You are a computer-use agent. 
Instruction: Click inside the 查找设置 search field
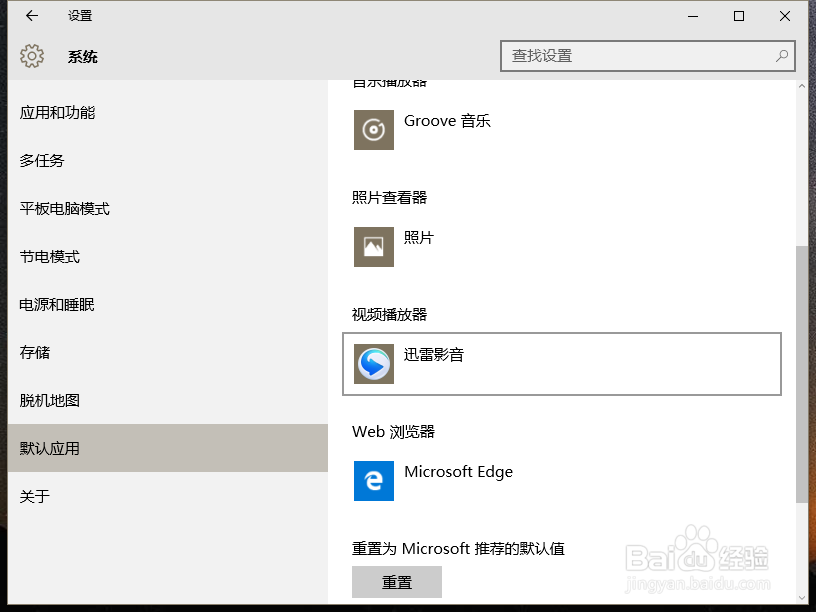pos(620,56)
